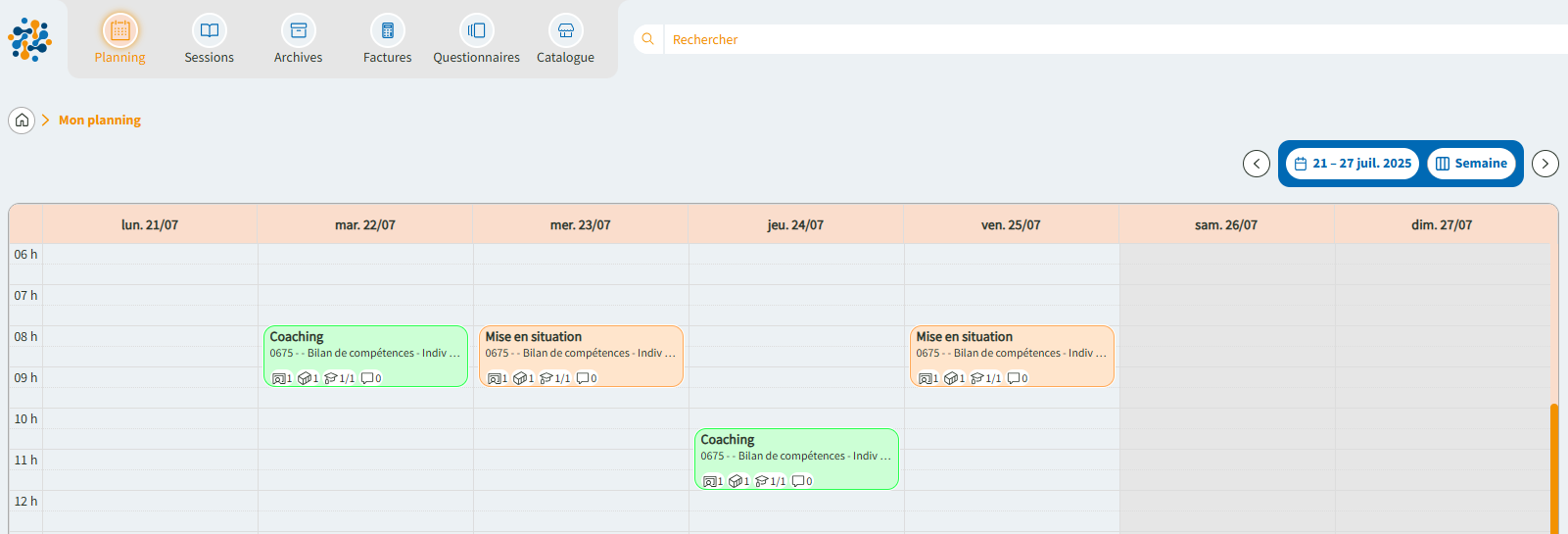This screenshot has width=1568, height=534.
Task: Click comment icon on Tuesday Coaching event
Action: click(367, 378)
